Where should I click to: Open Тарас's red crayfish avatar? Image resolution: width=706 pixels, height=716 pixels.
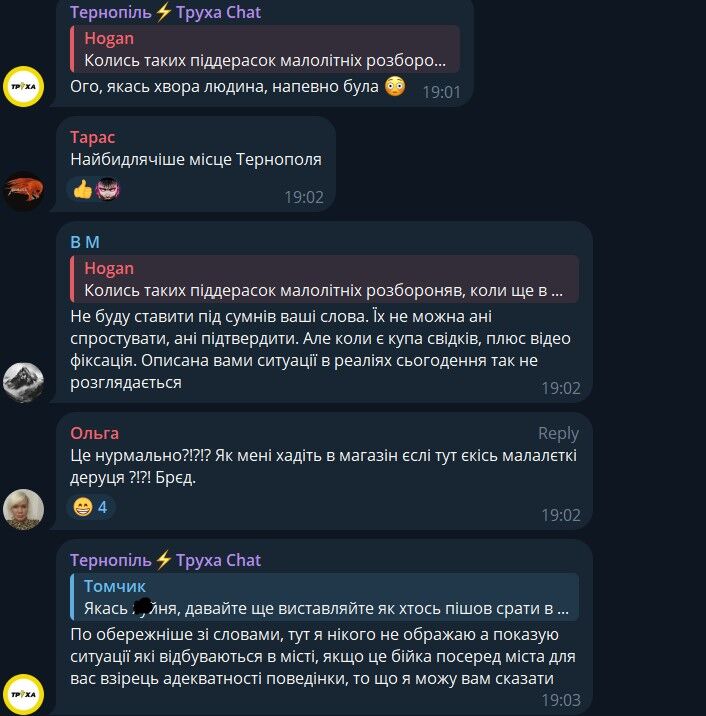coord(23,190)
